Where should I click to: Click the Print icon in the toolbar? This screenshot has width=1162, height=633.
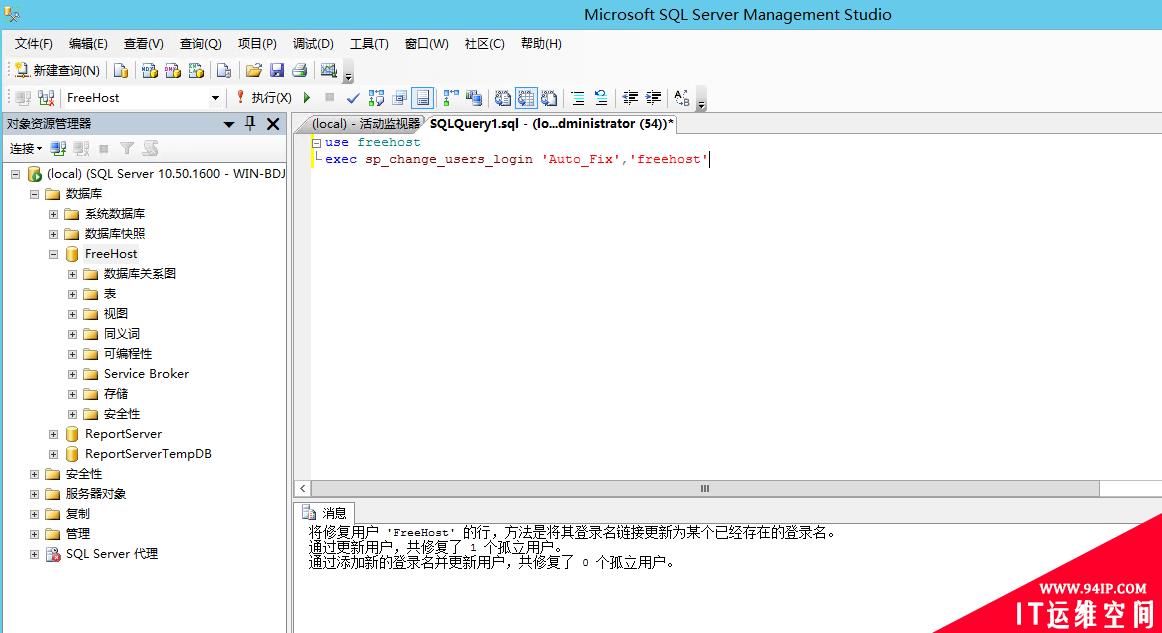[300, 70]
